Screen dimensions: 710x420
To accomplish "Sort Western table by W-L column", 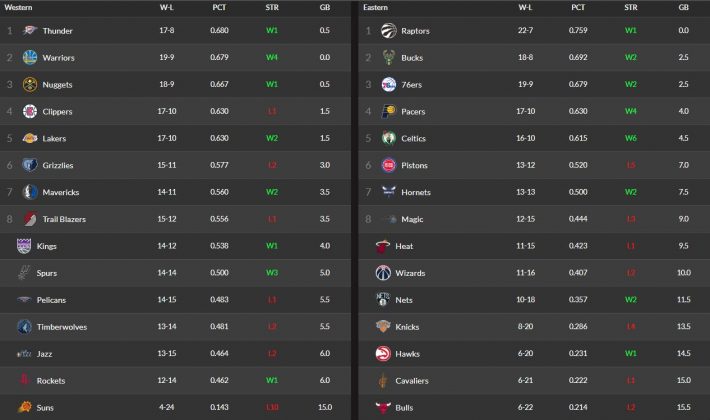I will click(168, 7).
